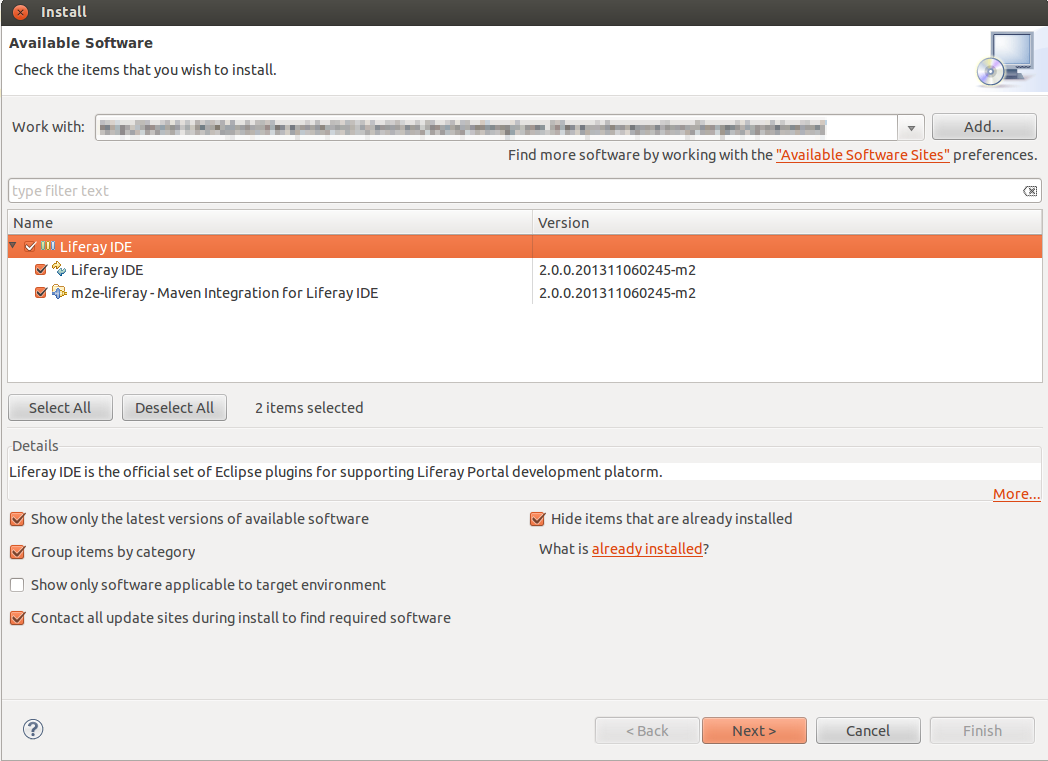Click the m2e-liferay feature icon

(59, 293)
